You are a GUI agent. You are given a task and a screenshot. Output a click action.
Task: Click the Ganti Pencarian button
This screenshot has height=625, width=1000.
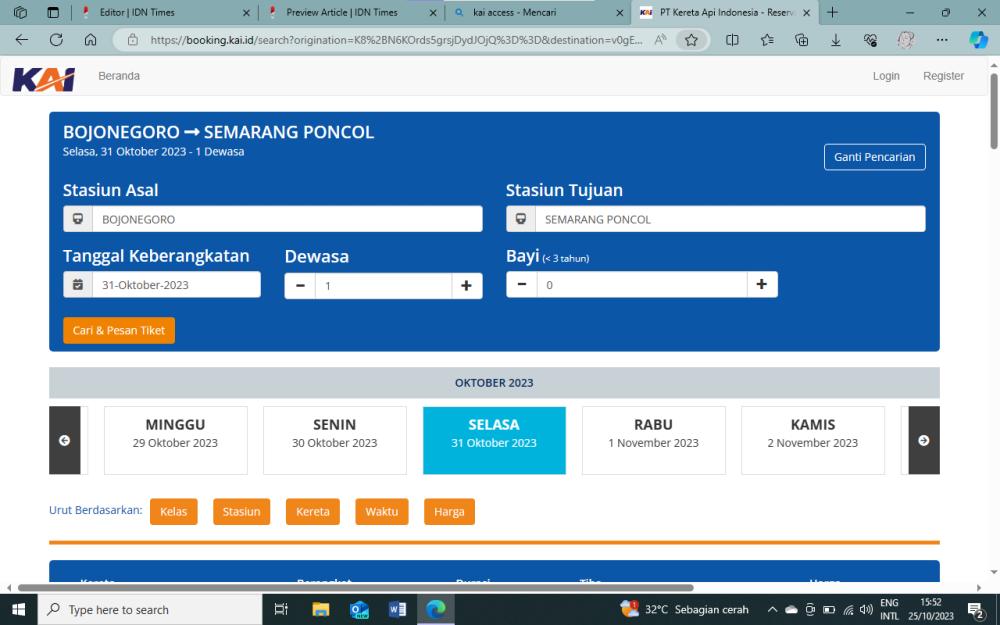(x=874, y=157)
